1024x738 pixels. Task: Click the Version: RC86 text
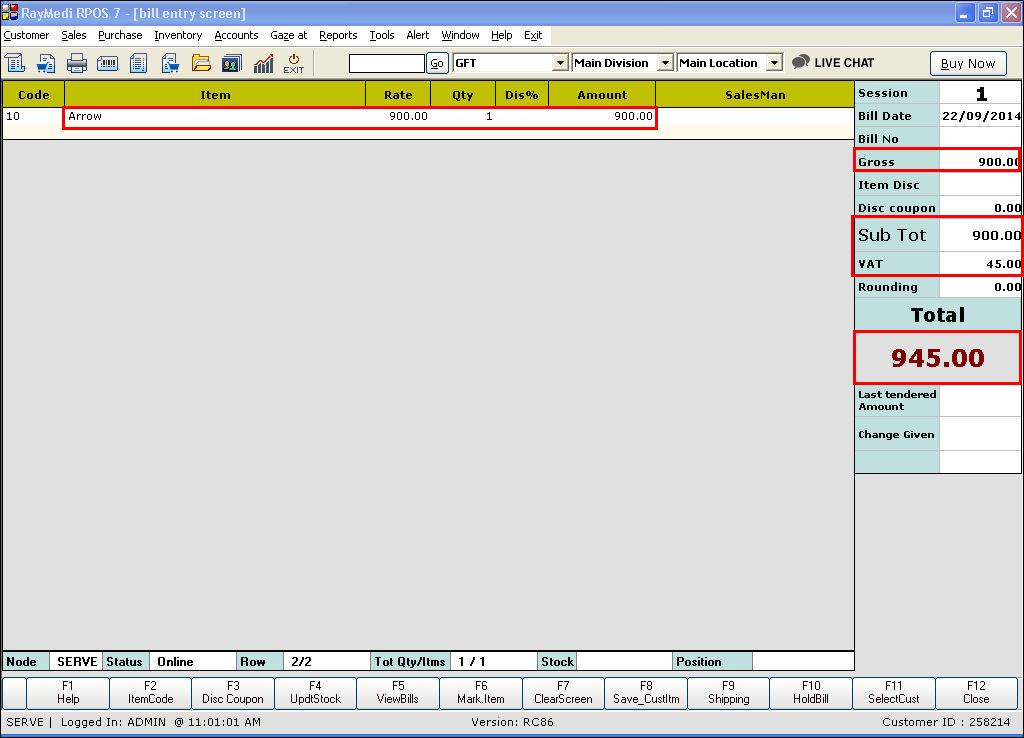click(x=512, y=722)
